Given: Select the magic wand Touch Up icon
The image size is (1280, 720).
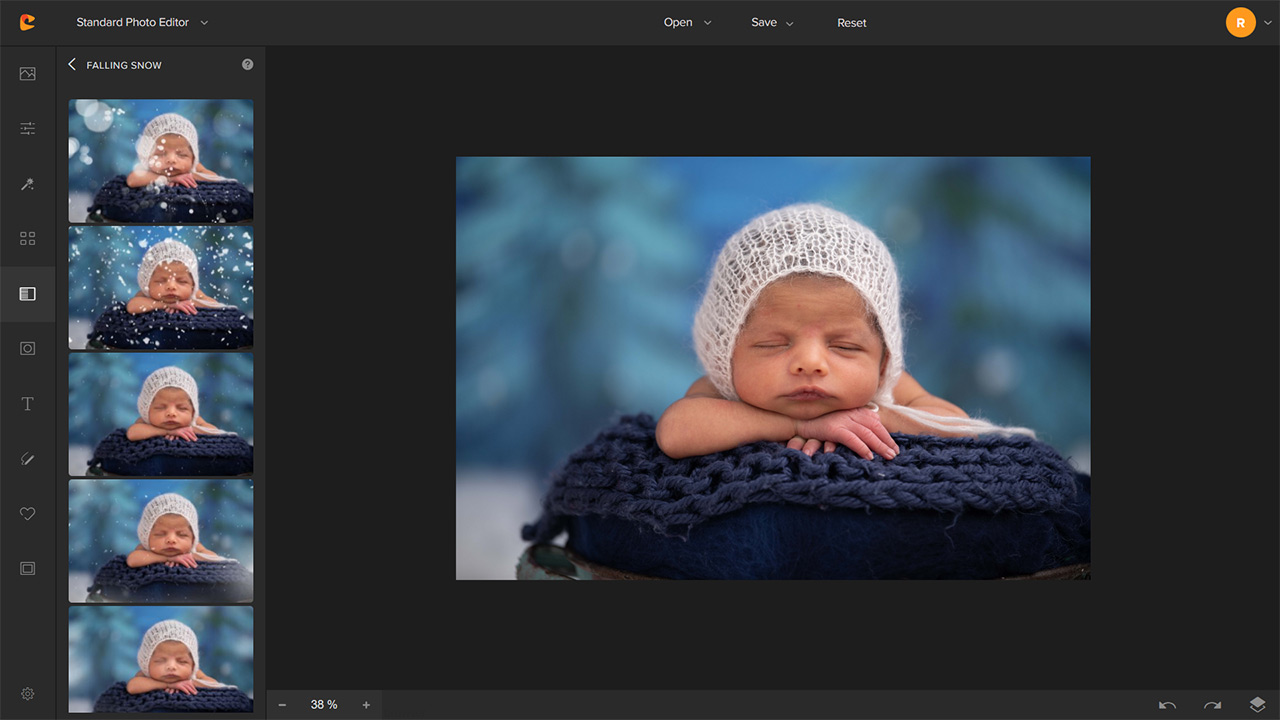Looking at the screenshot, I should (27, 184).
